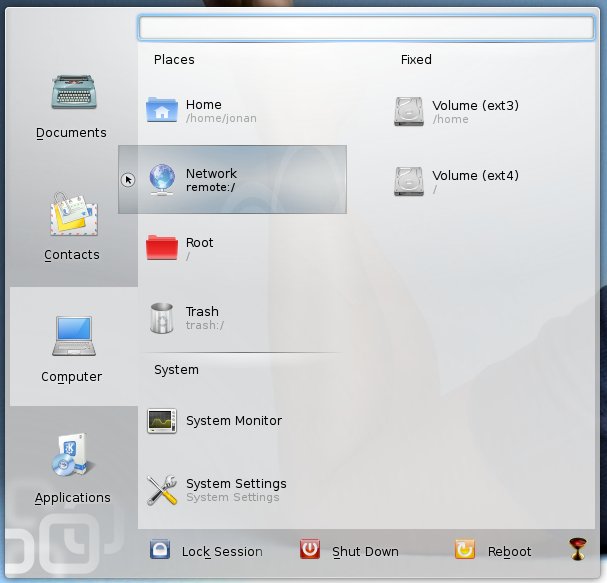The width and height of the screenshot is (607, 583).
Task: Click the red Shut Down power icon
Action: [310, 549]
